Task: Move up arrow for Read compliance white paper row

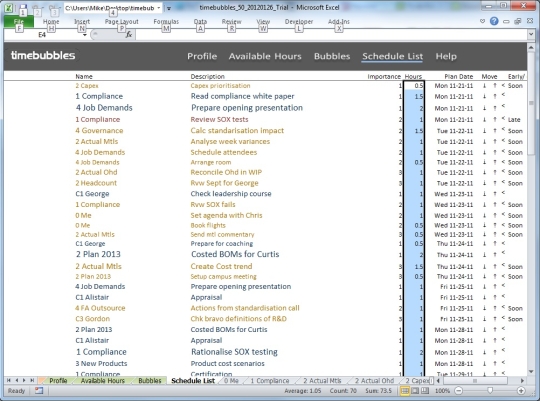Action: click(x=495, y=96)
